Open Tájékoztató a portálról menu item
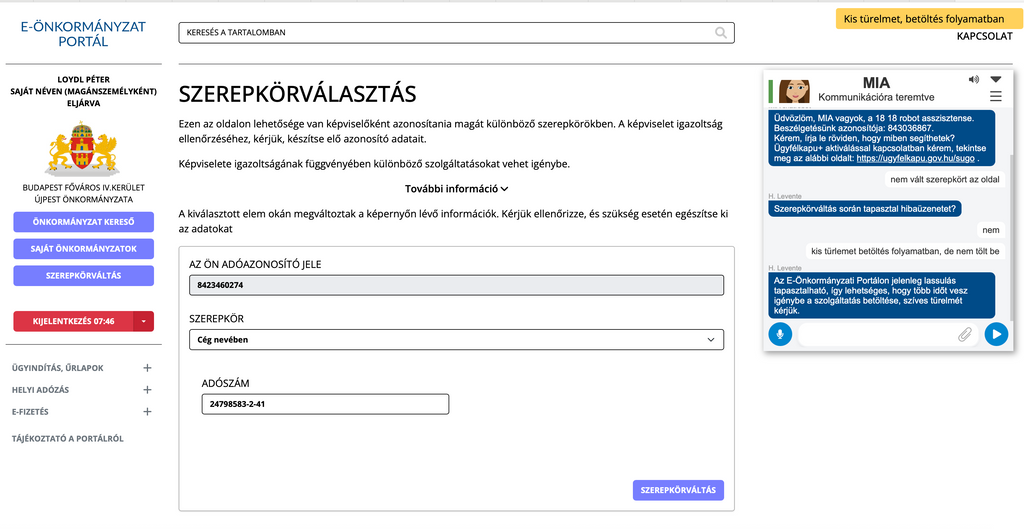The image size is (1024, 529). 67,438
